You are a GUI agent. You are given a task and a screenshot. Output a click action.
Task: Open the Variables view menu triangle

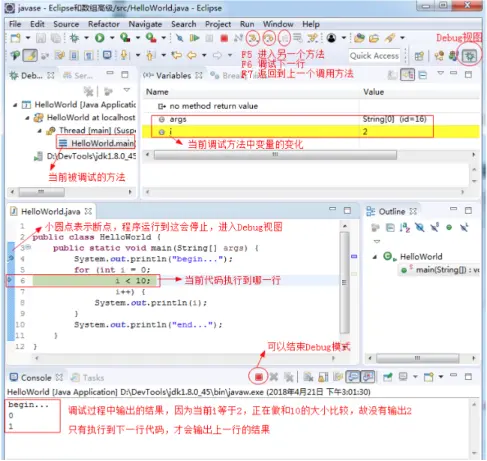click(x=440, y=73)
